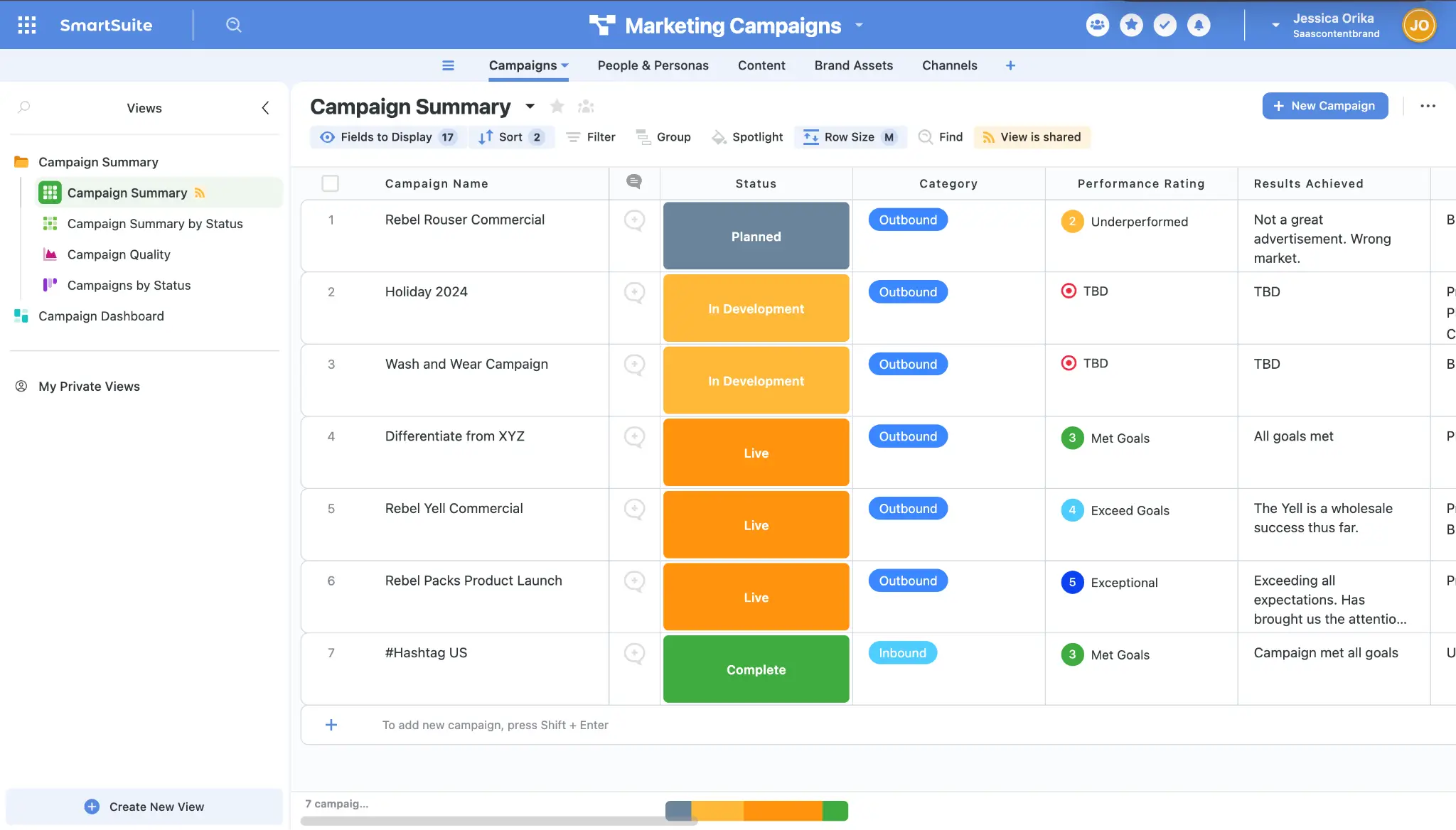Open the Campaign Summary folder in sidebar
1456x830 pixels.
click(98, 162)
